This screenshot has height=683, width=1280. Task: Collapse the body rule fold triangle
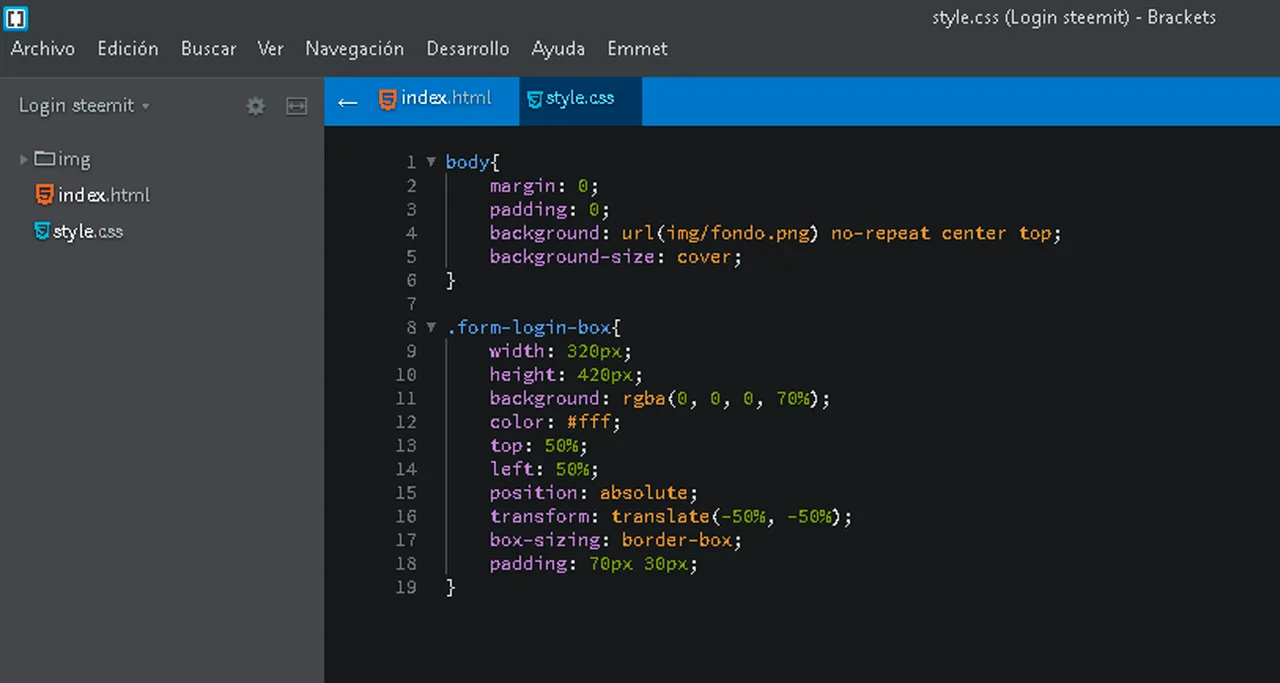431,161
